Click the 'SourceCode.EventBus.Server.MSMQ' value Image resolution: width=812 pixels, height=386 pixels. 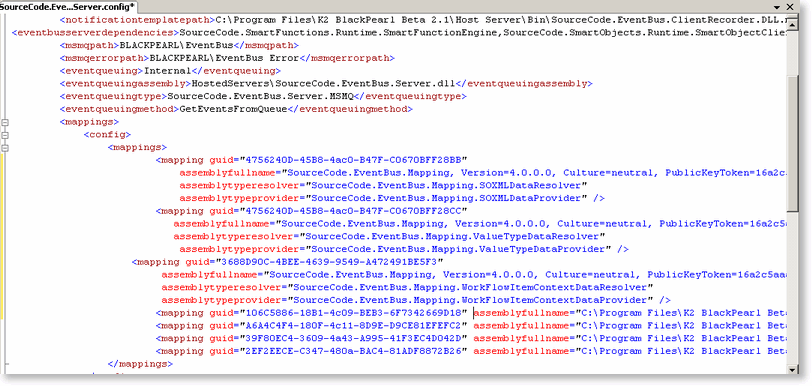point(261,96)
